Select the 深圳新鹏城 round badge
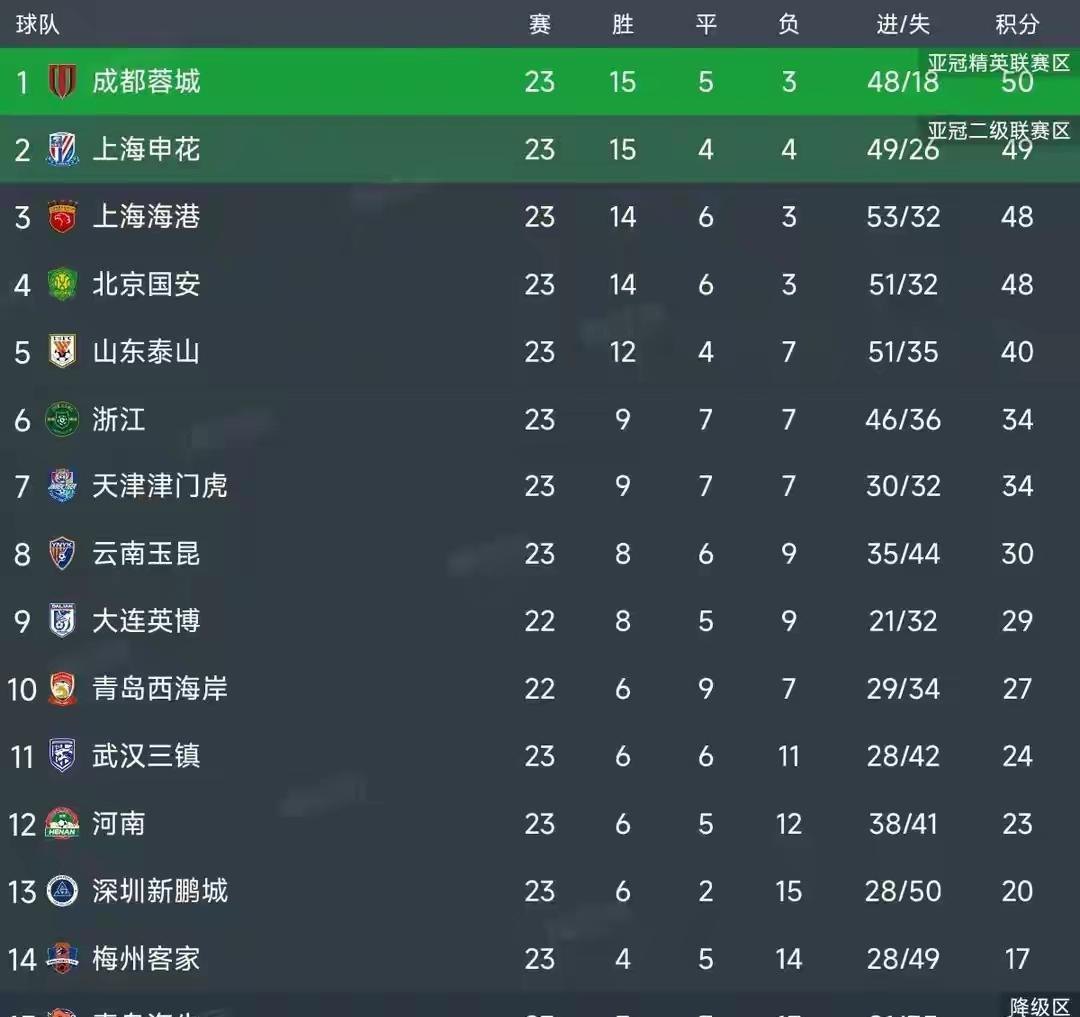This screenshot has height=1017, width=1080. coord(62,891)
